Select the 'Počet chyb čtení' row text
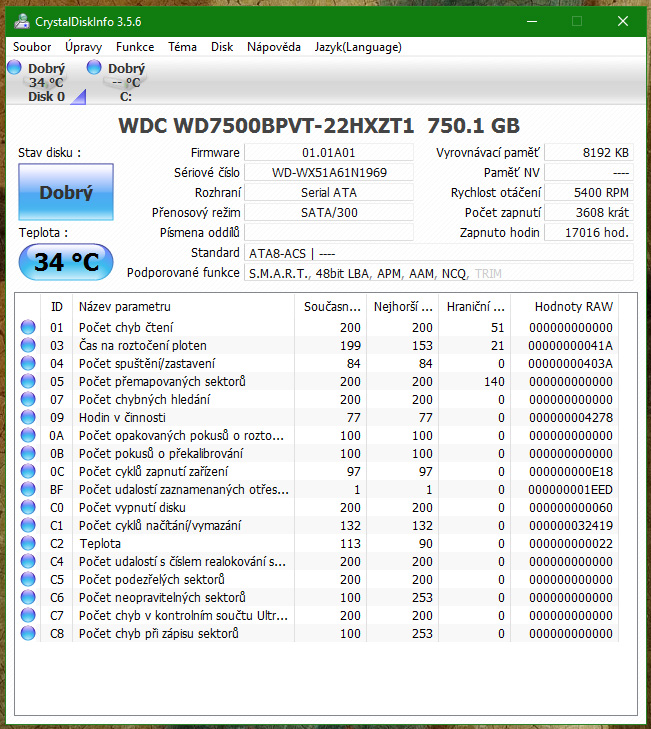This screenshot has width=651, height=729. pos(126,328)
